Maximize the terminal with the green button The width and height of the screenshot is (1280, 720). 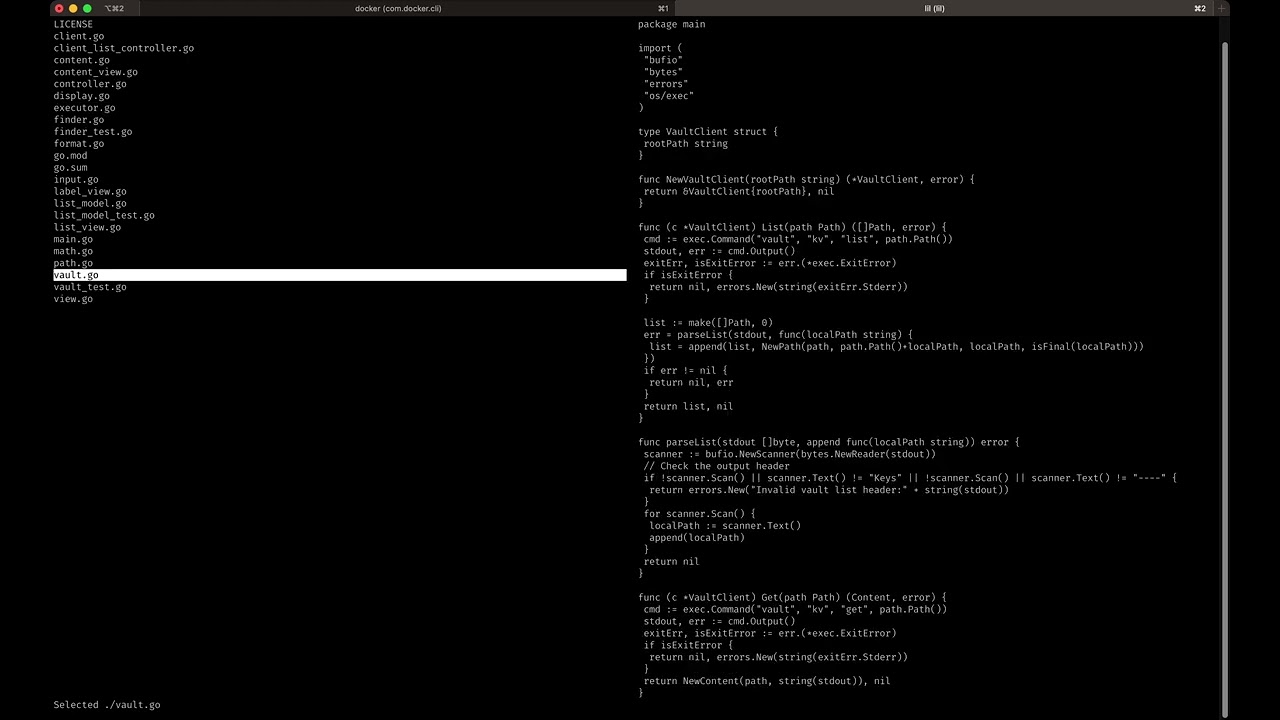click(87, 8)
